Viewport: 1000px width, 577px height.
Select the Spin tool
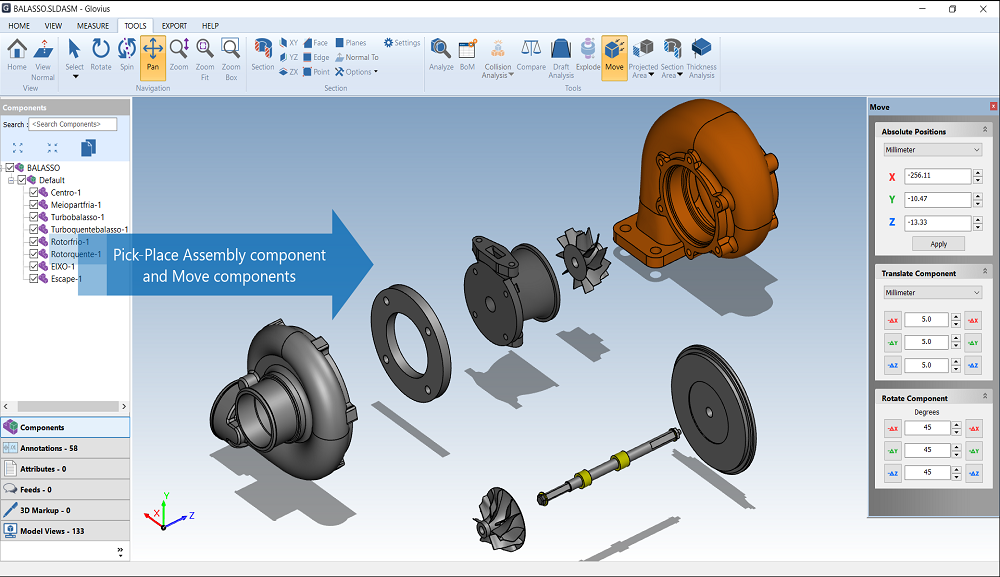[127, 49]
